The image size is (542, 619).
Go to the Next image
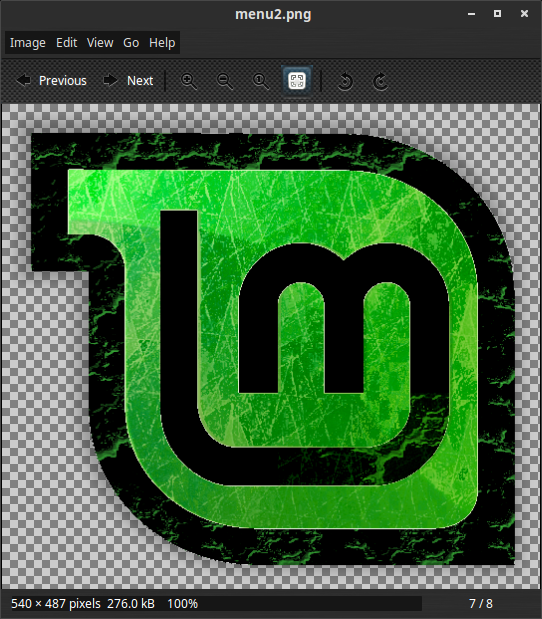point(128,81)
